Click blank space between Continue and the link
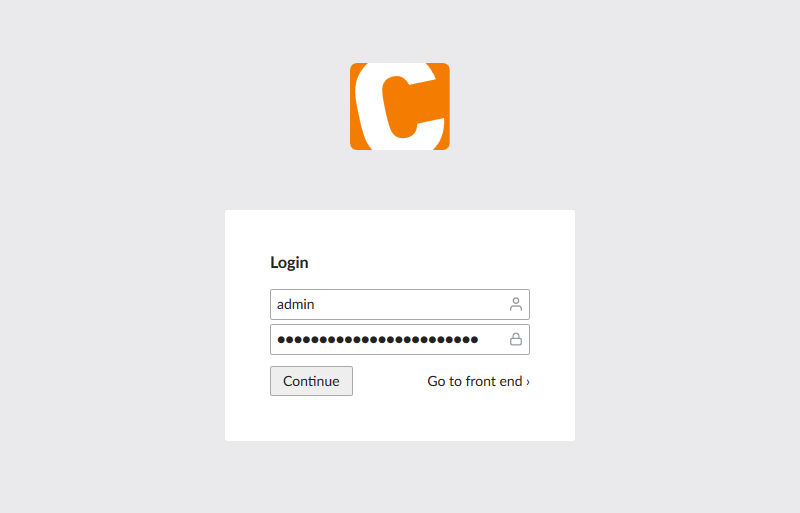800x513 pixels. coord(390,381)
